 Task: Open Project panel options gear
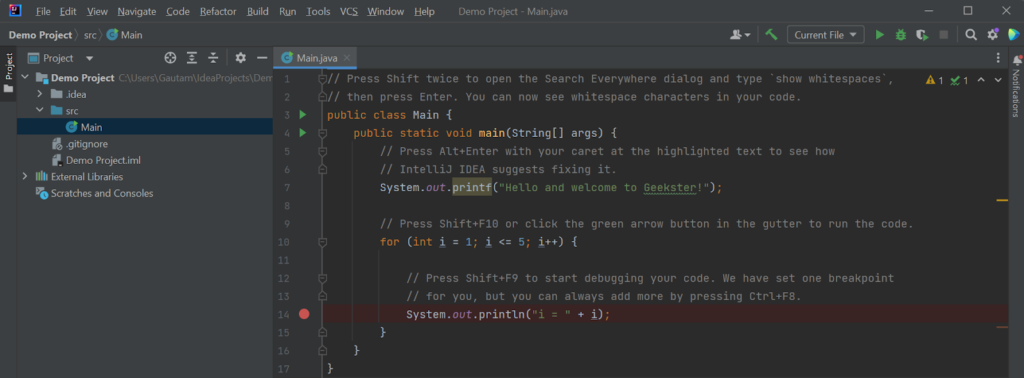(x=240, y=58)
